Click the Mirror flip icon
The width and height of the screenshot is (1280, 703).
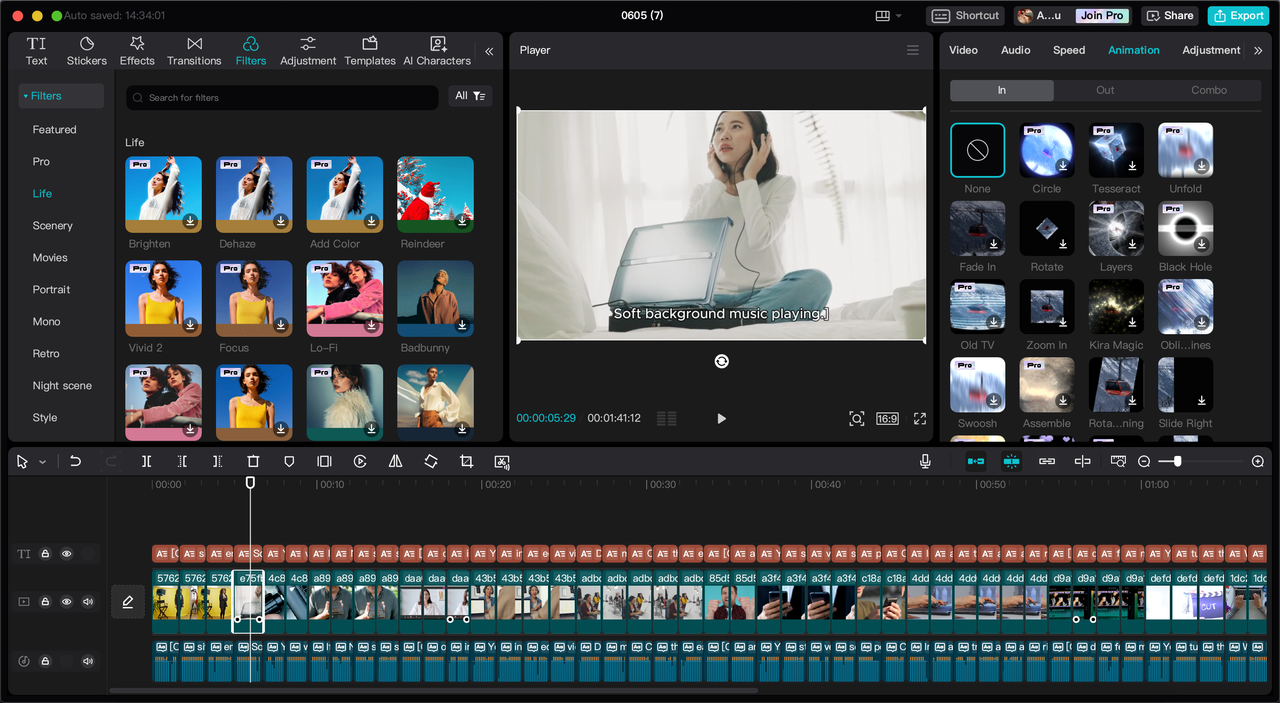click(x=395, y=461)
